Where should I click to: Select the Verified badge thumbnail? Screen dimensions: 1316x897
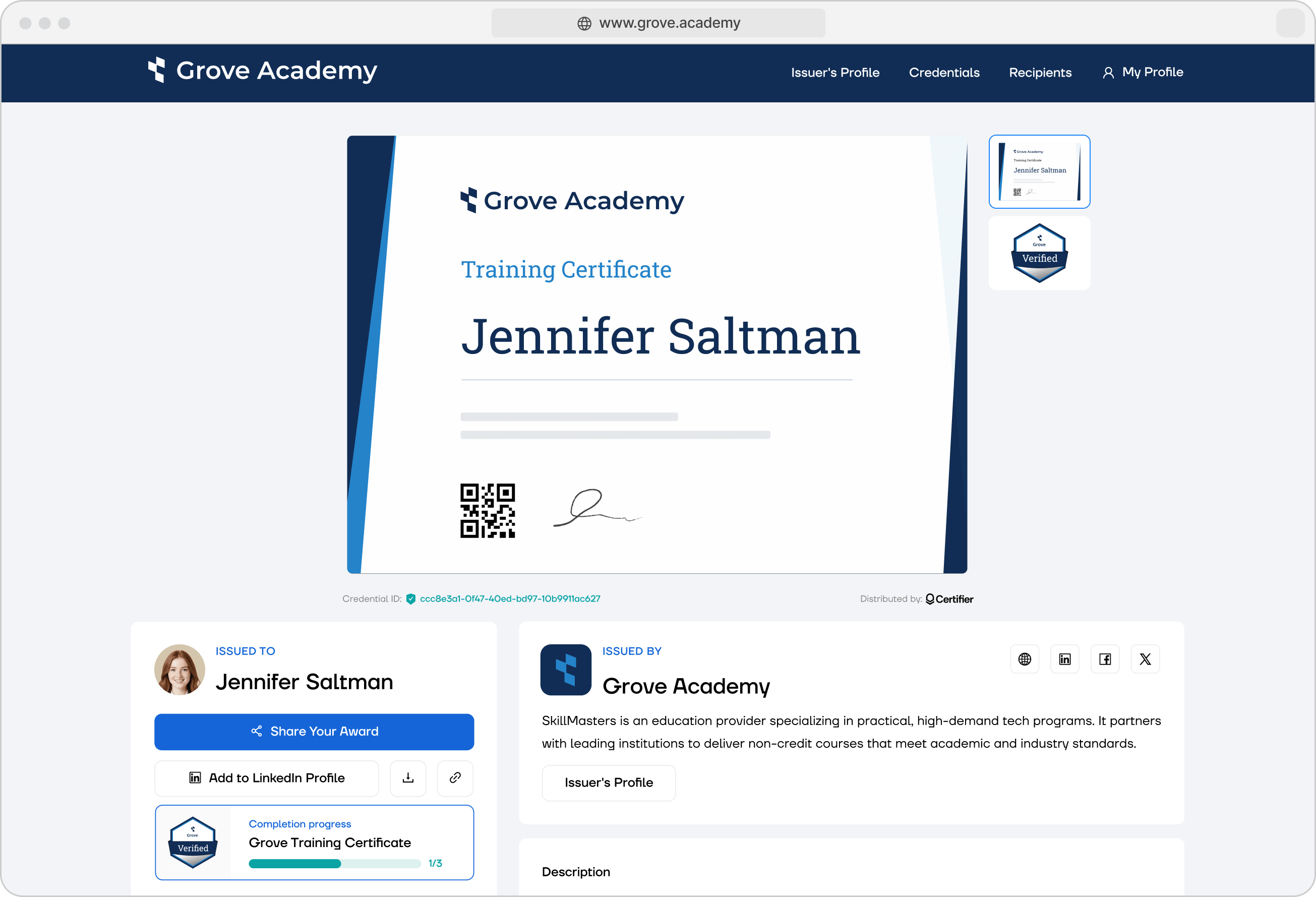point(1039,253)
